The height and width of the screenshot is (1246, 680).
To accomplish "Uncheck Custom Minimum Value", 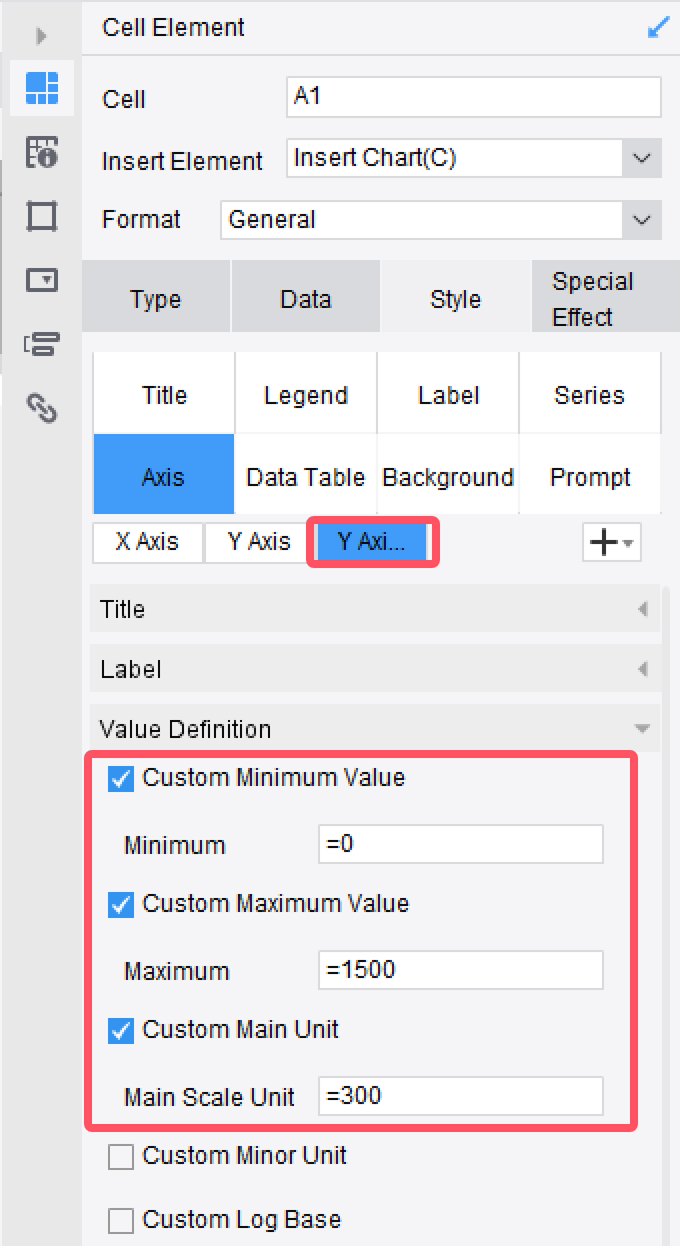I will point(121,778).
